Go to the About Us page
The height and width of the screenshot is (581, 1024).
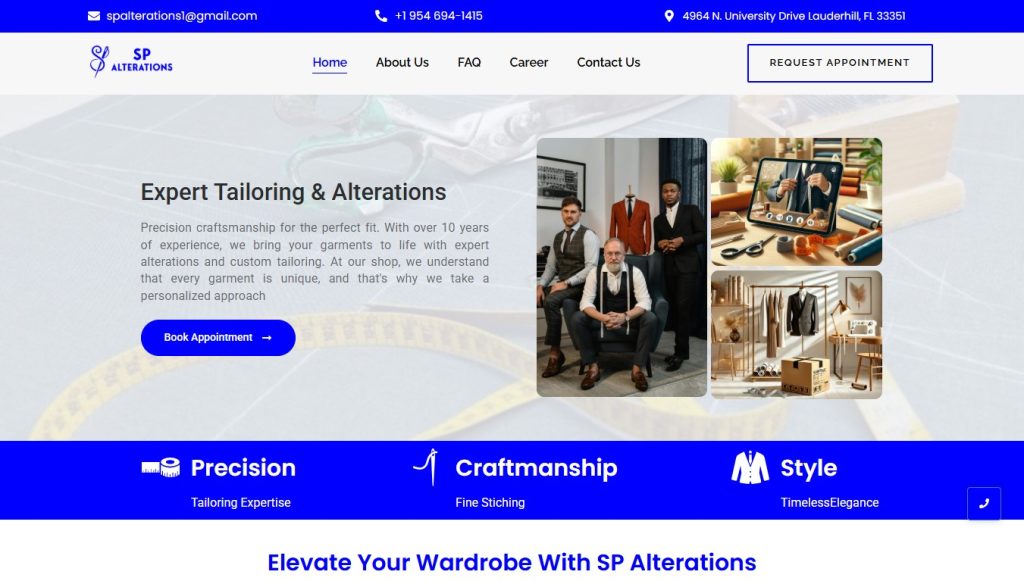402,63
